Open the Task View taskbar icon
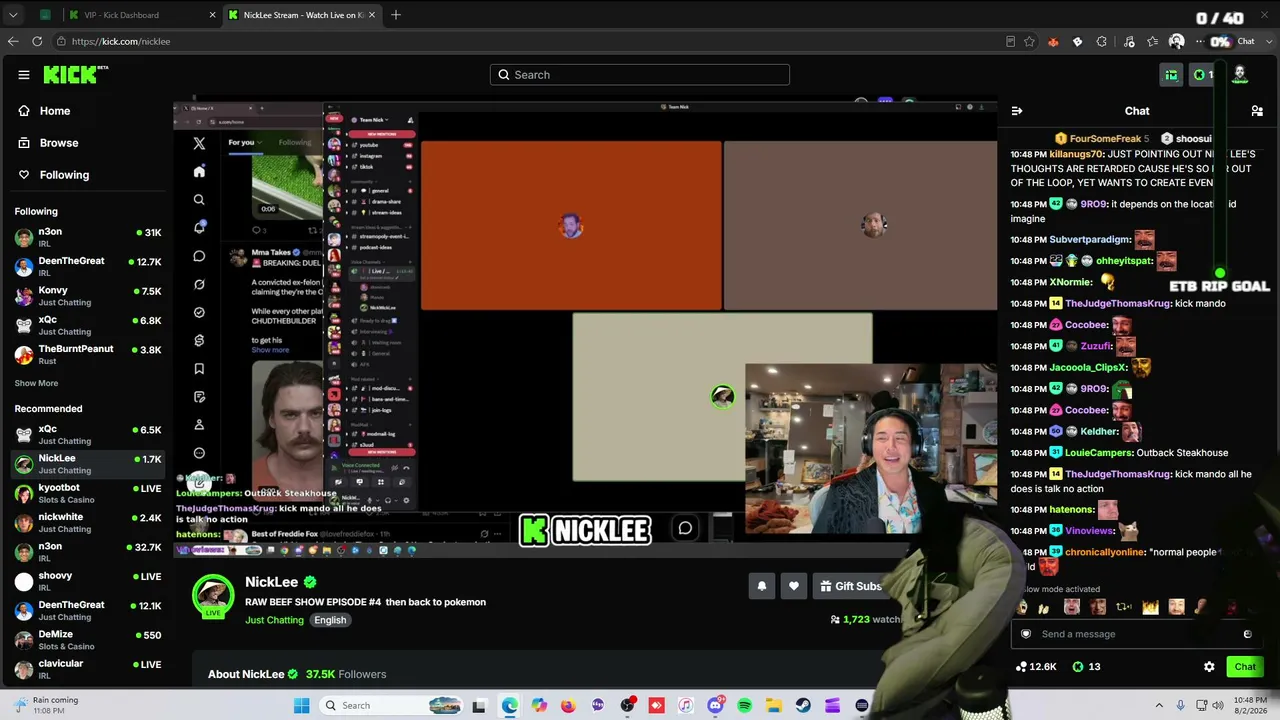 480,706
